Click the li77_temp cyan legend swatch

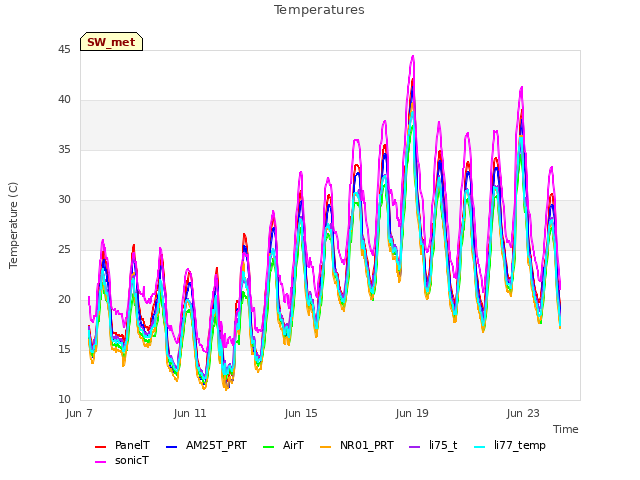click(480, 447)
